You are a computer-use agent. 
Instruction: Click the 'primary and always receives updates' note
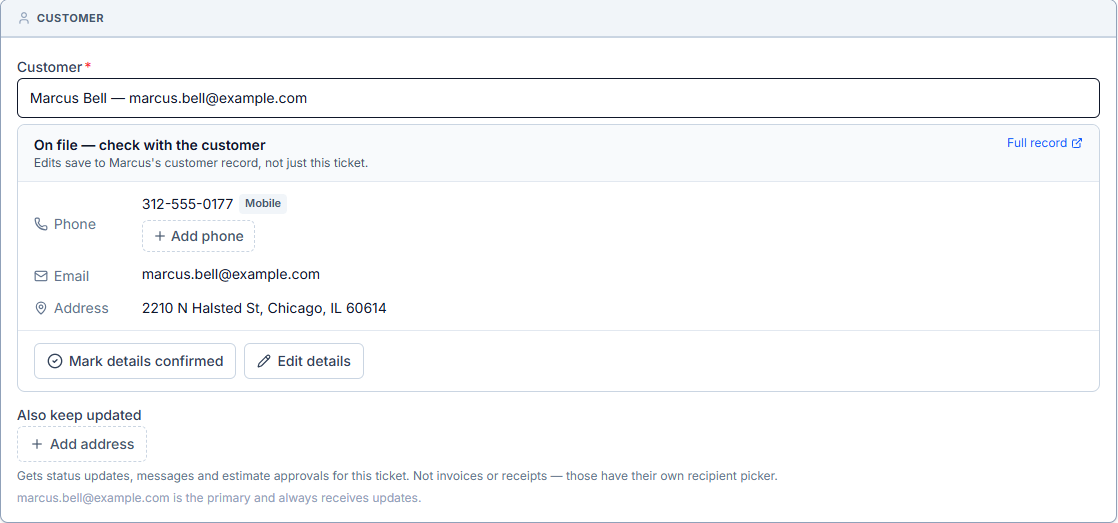point(219,498)
